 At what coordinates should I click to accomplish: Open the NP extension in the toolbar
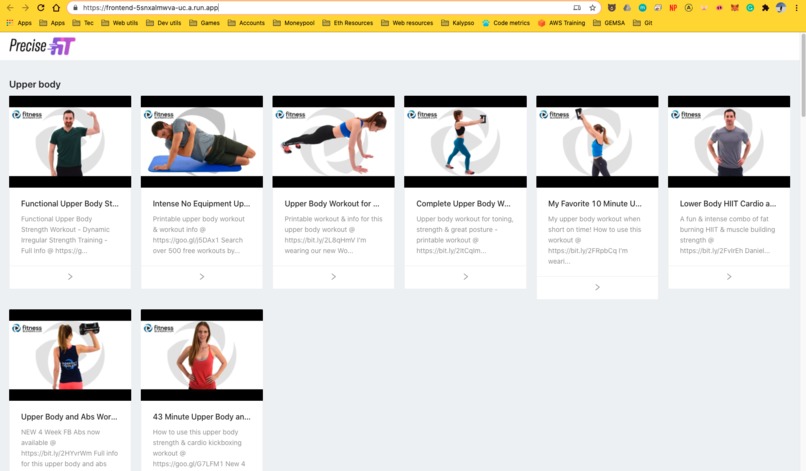(673, 8)
